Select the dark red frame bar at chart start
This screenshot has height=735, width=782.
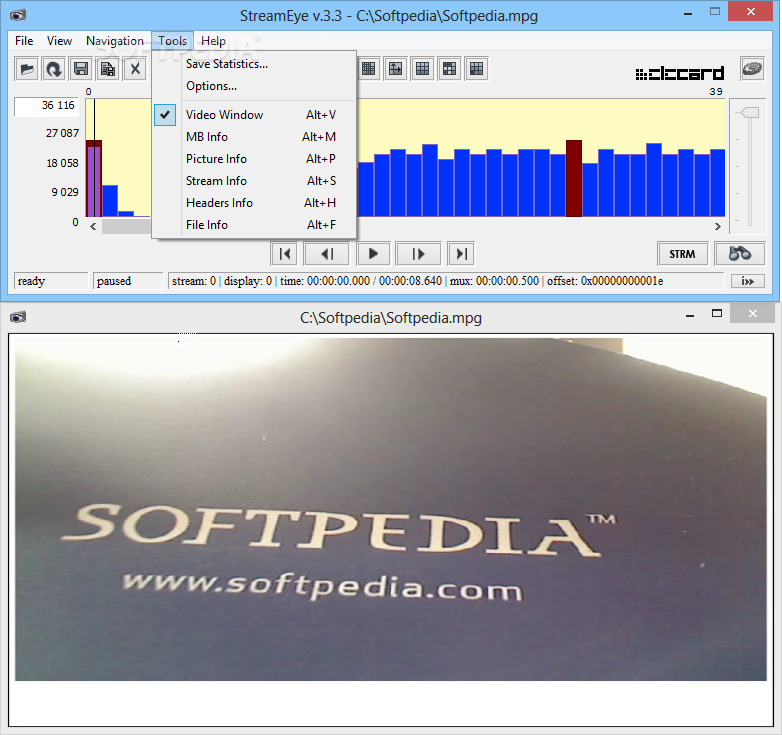click(x=94, y=178)
